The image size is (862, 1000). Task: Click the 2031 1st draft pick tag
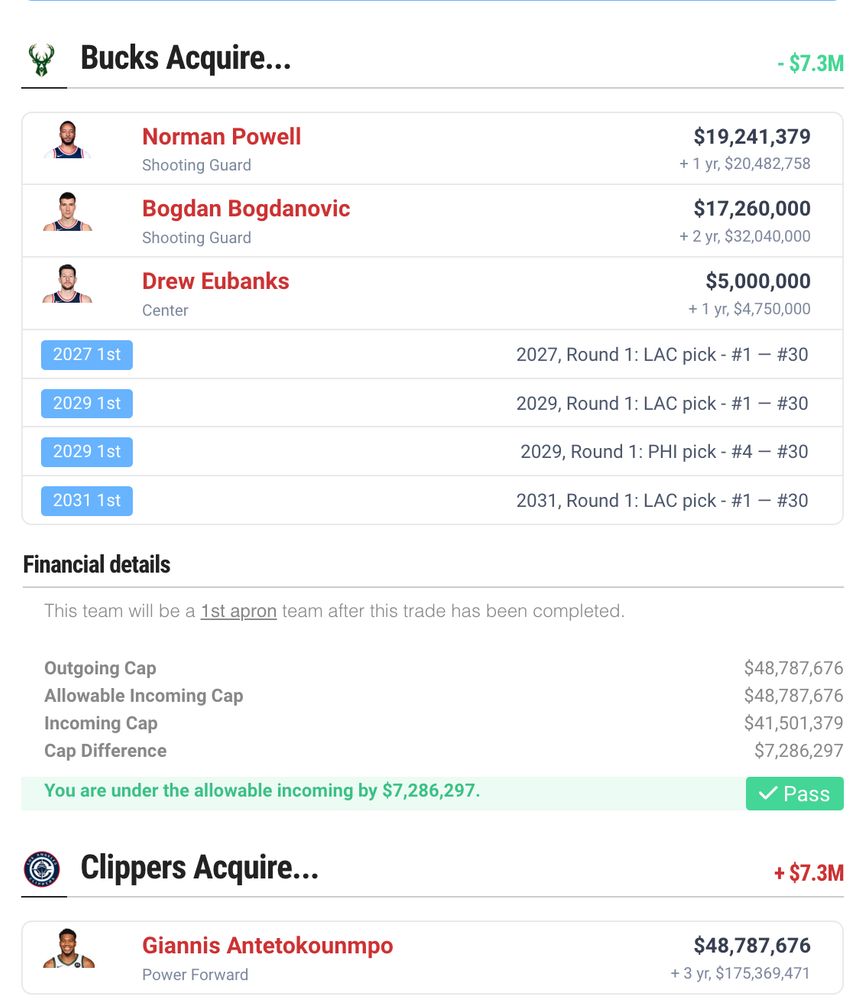click(87, 501)
